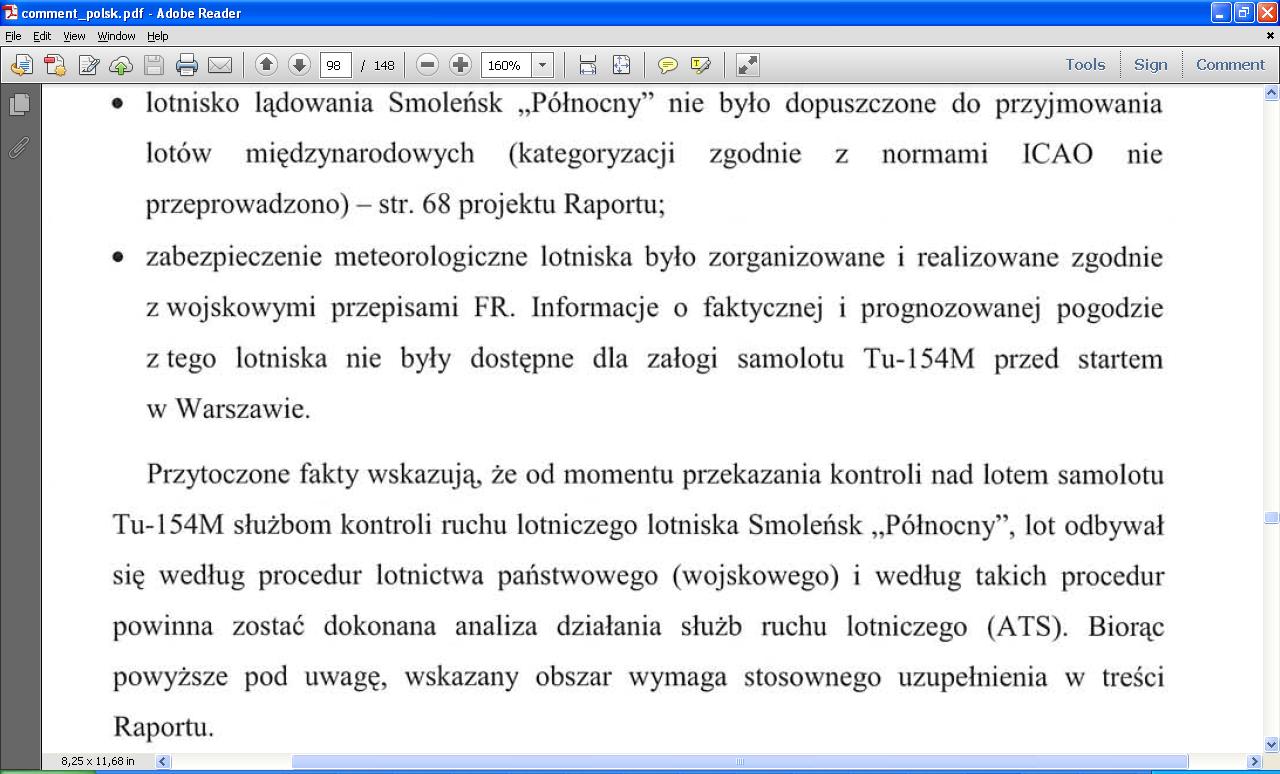Click the Adobe Reader title bar icon
Image resolution: width=1280 pixels, height=774 pixels.
click(11, 13)
